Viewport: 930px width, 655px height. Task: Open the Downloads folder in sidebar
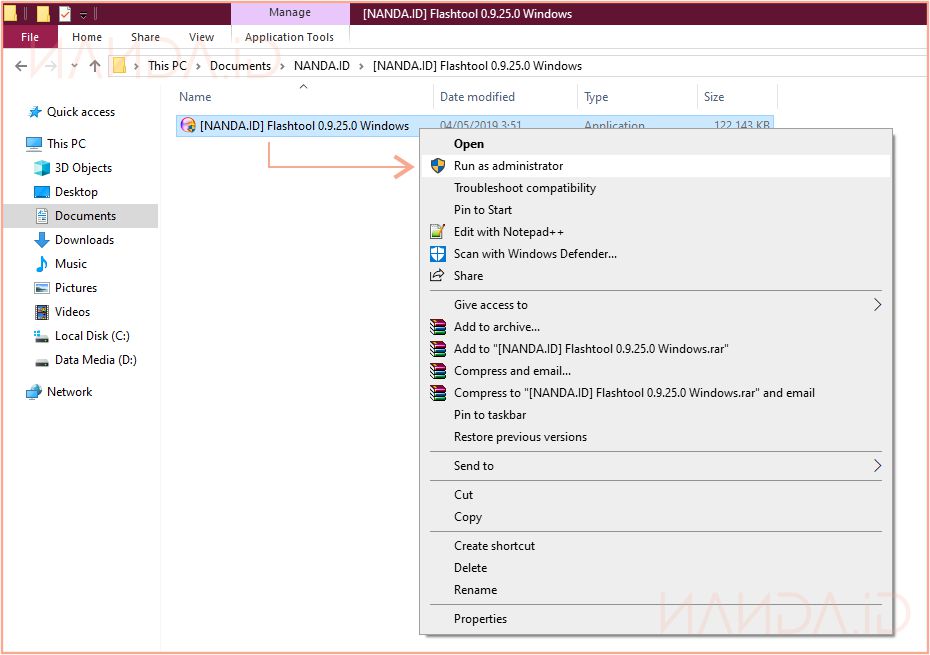pos(84,240)
